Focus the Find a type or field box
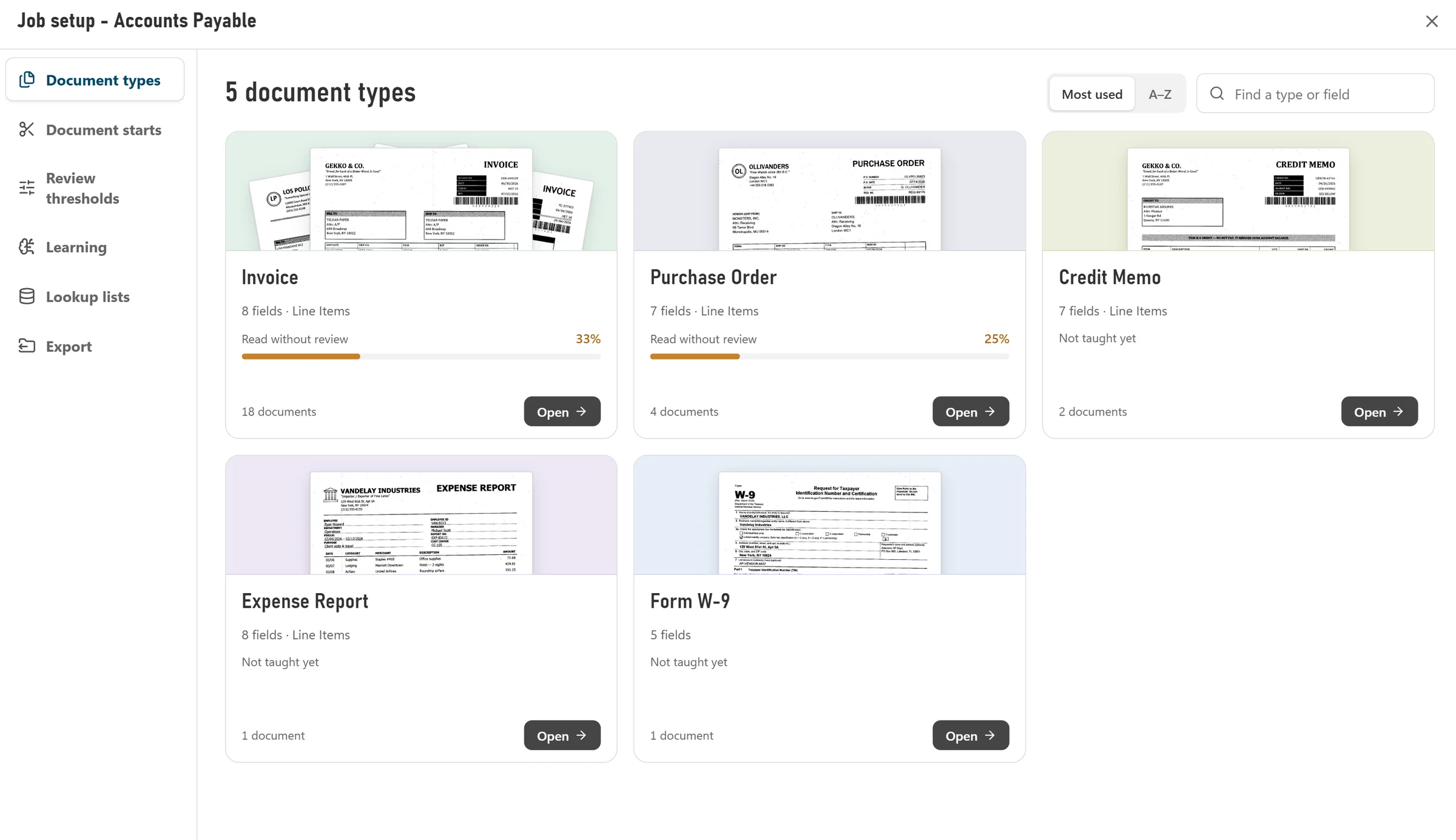 tap(1315, 93)
